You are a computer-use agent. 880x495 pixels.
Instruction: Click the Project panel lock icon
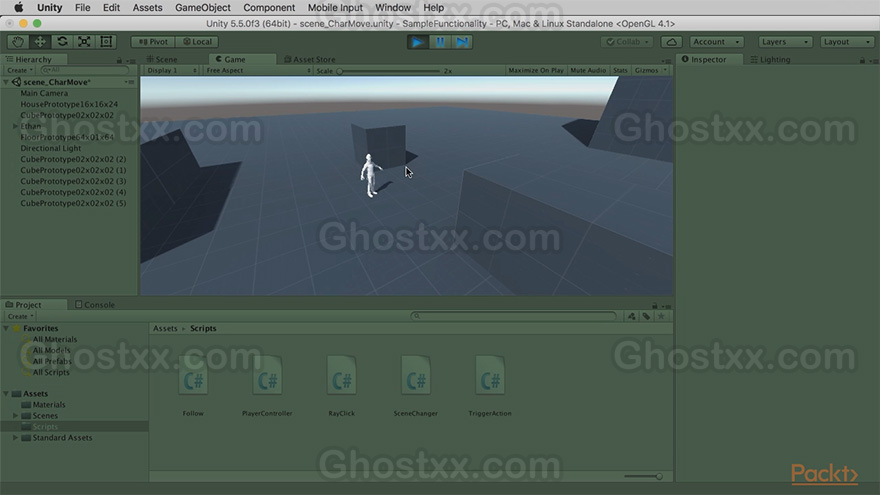point(654,305)
